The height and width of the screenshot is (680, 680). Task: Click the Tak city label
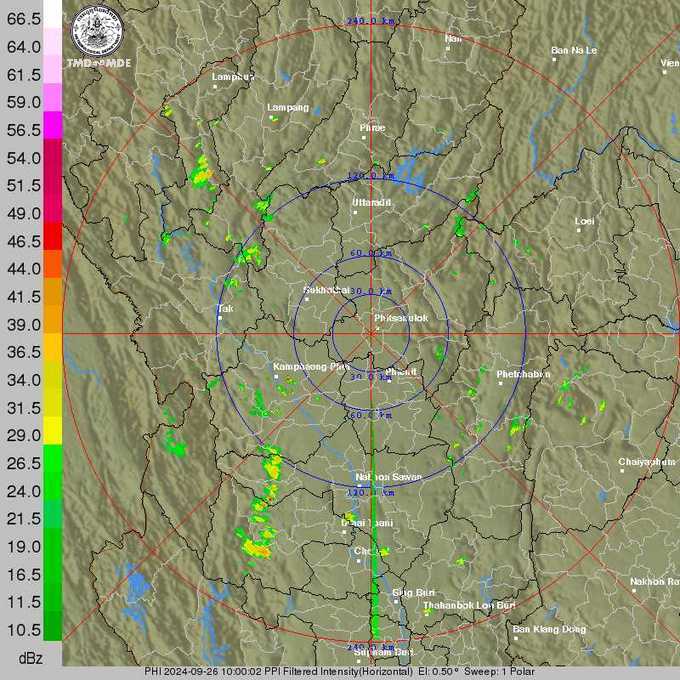click(x=226, y=308)
